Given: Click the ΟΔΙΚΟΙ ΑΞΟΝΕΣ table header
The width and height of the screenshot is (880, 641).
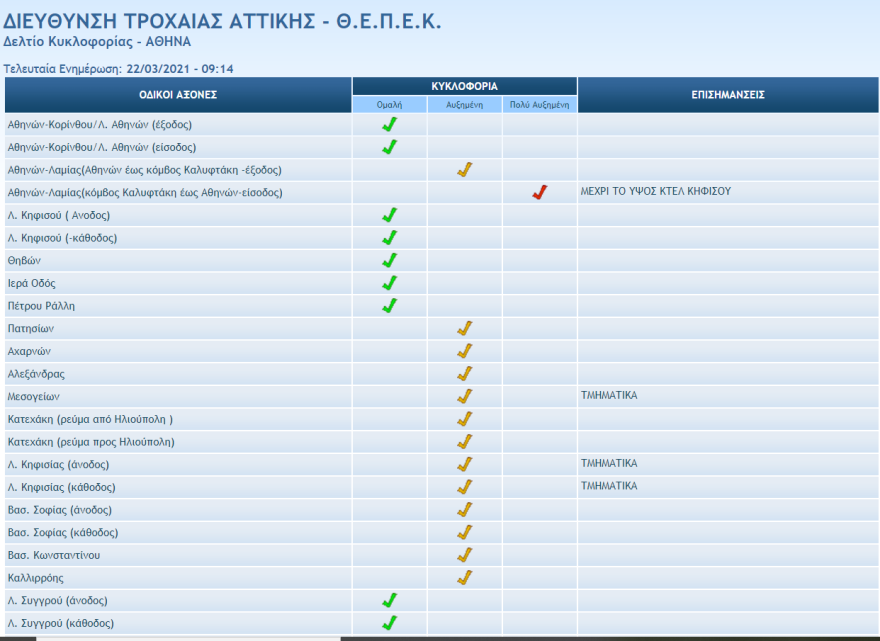Looking at the screenshot, I should [x=178, y=95].
